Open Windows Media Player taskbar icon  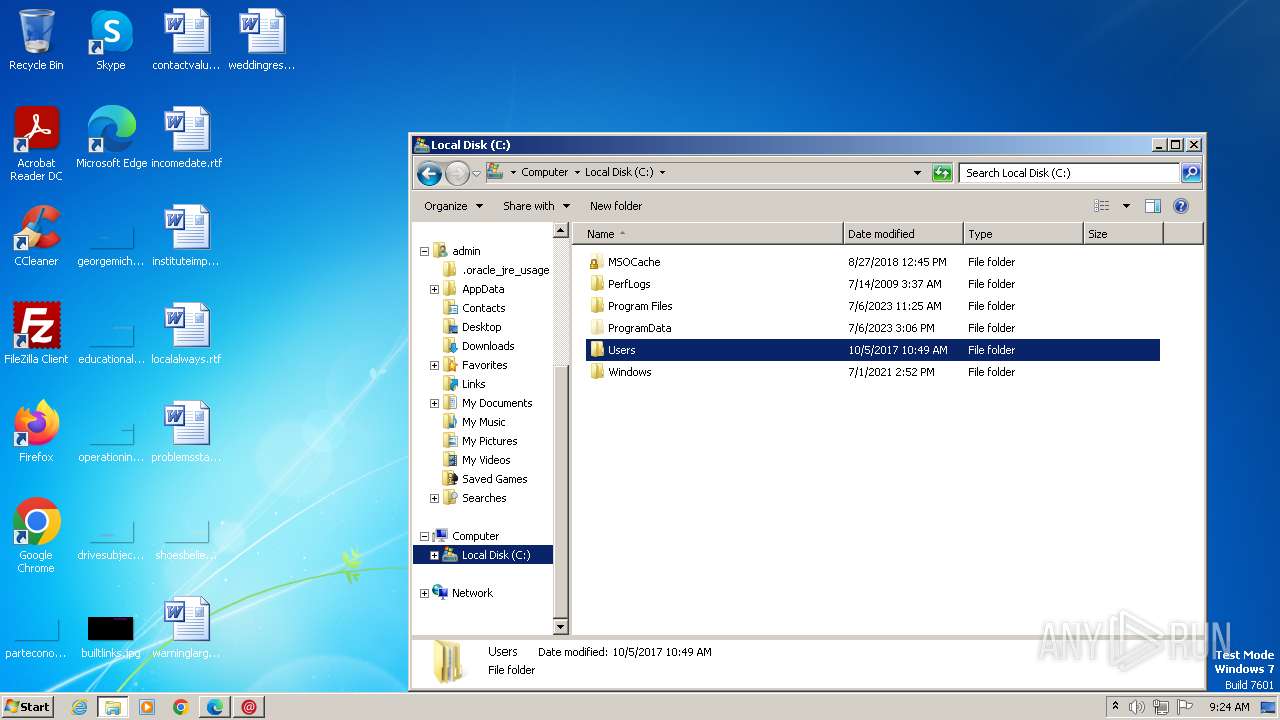coord(147,707)
